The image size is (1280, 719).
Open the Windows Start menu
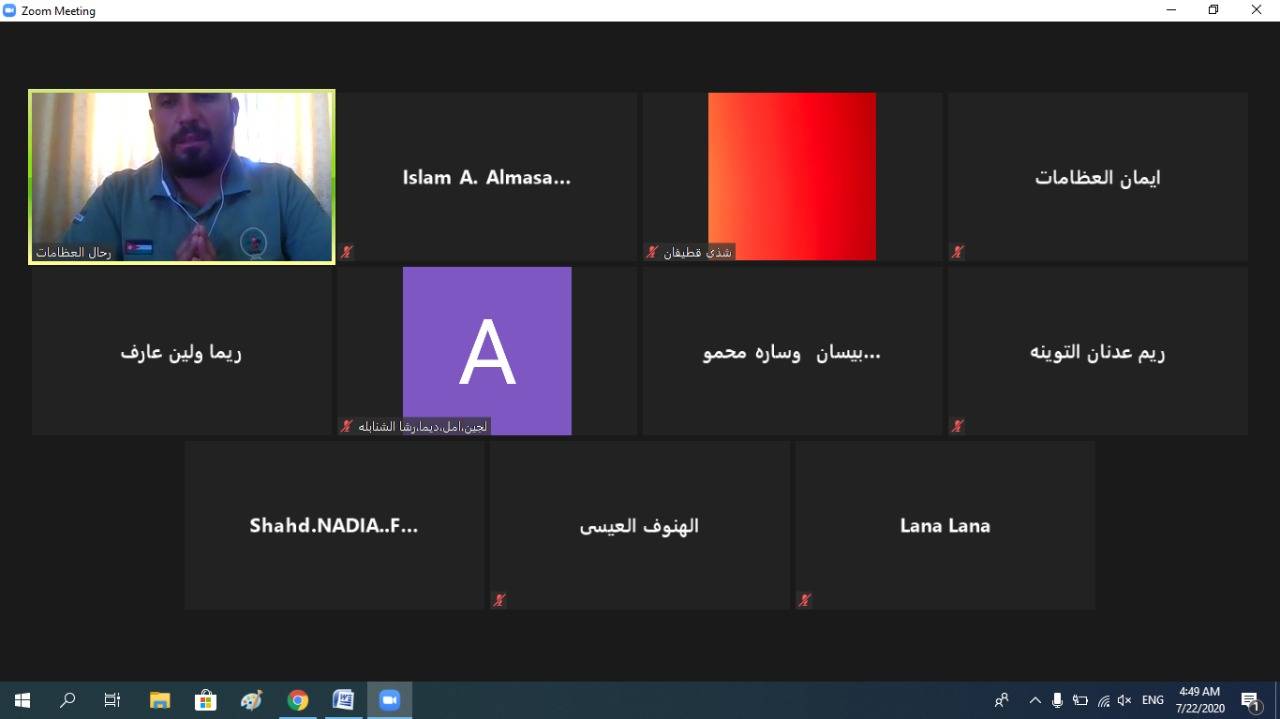pos(22,700)
